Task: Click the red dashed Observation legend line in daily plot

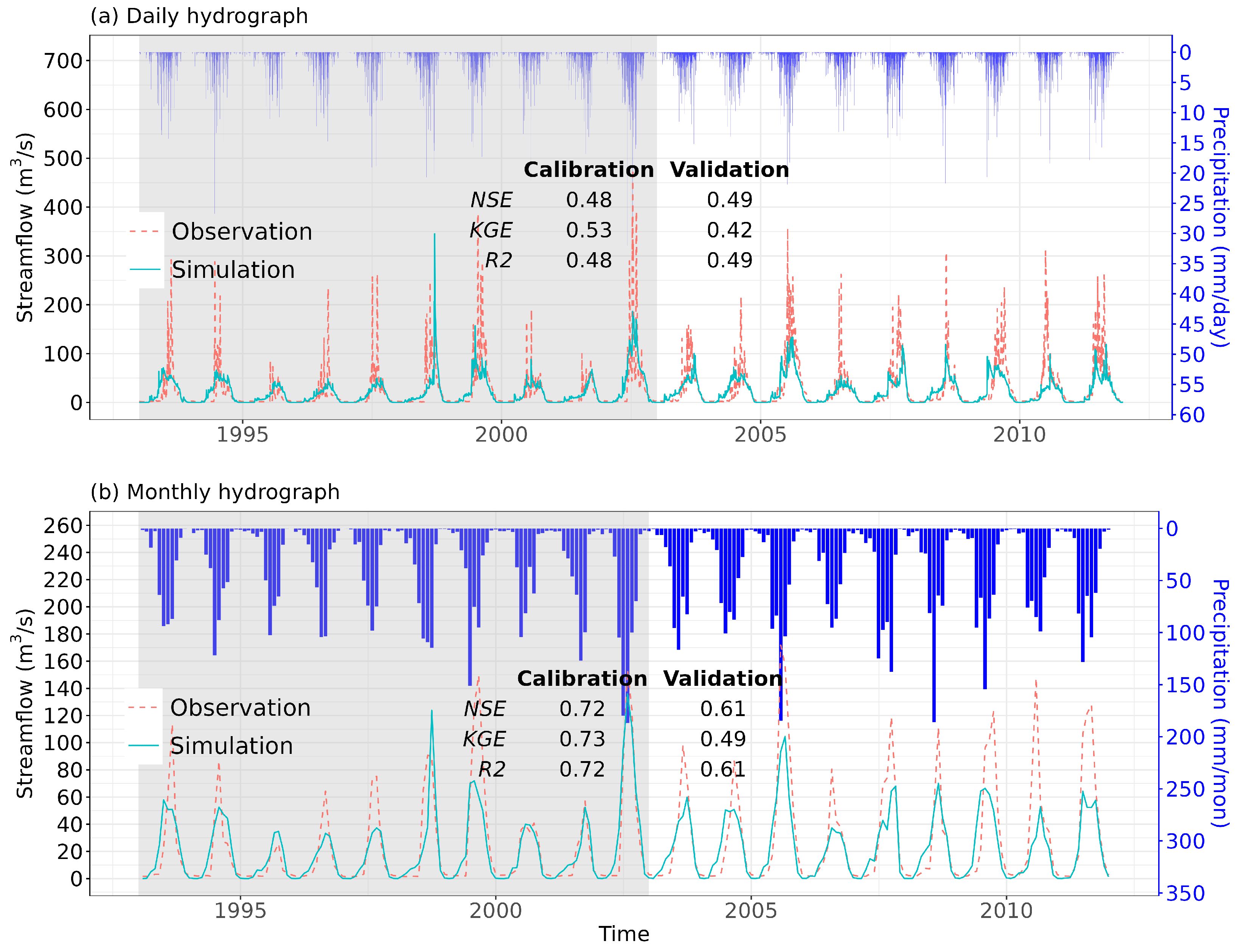Action: click(144, 231)
